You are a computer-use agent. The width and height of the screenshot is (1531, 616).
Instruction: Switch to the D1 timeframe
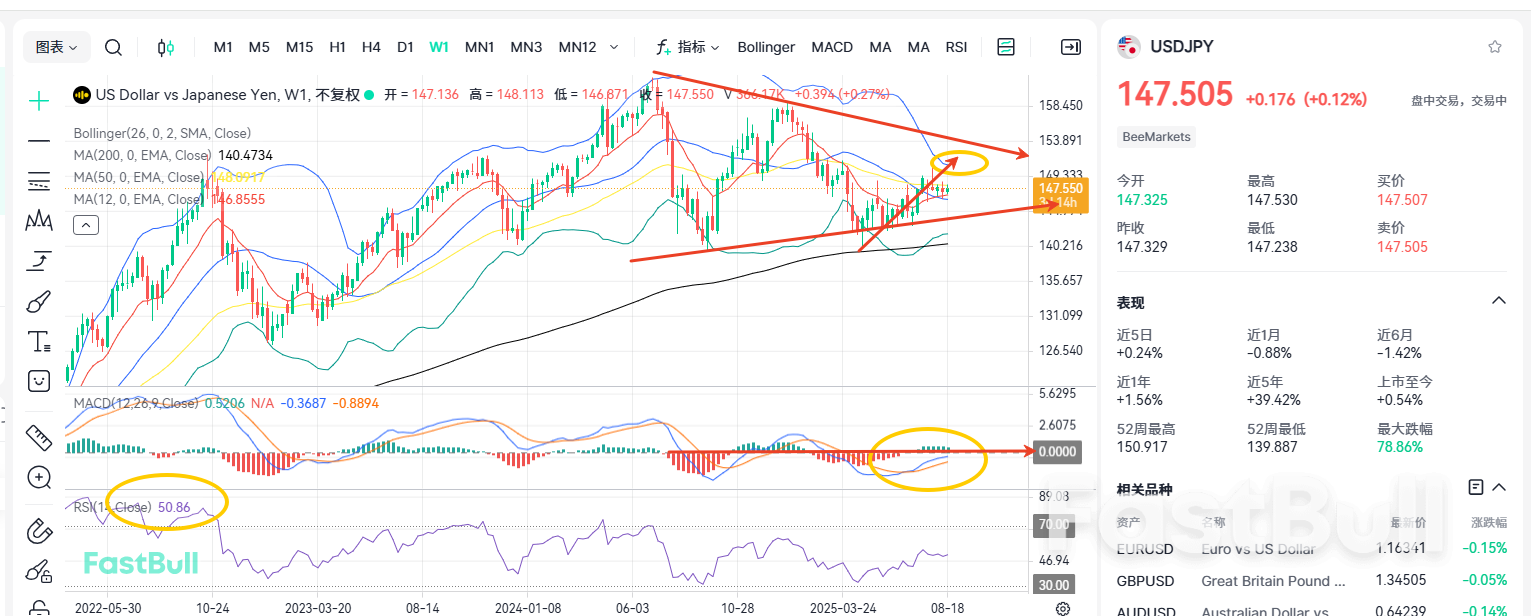click(x=405, y=47)
